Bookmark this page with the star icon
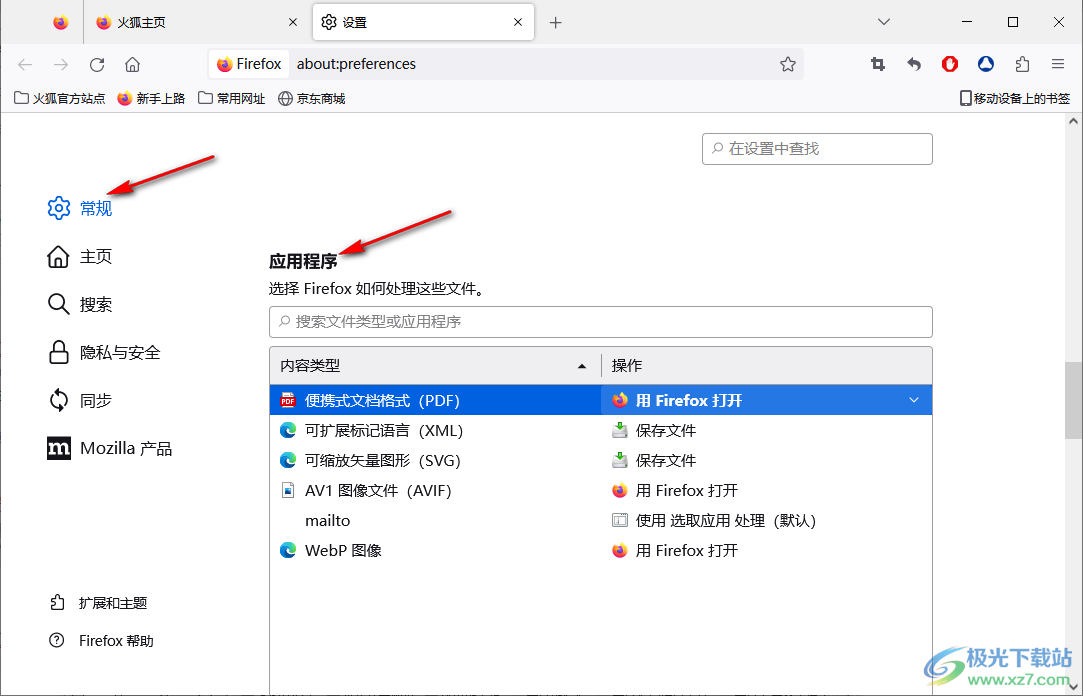 [x=787, y=64]
